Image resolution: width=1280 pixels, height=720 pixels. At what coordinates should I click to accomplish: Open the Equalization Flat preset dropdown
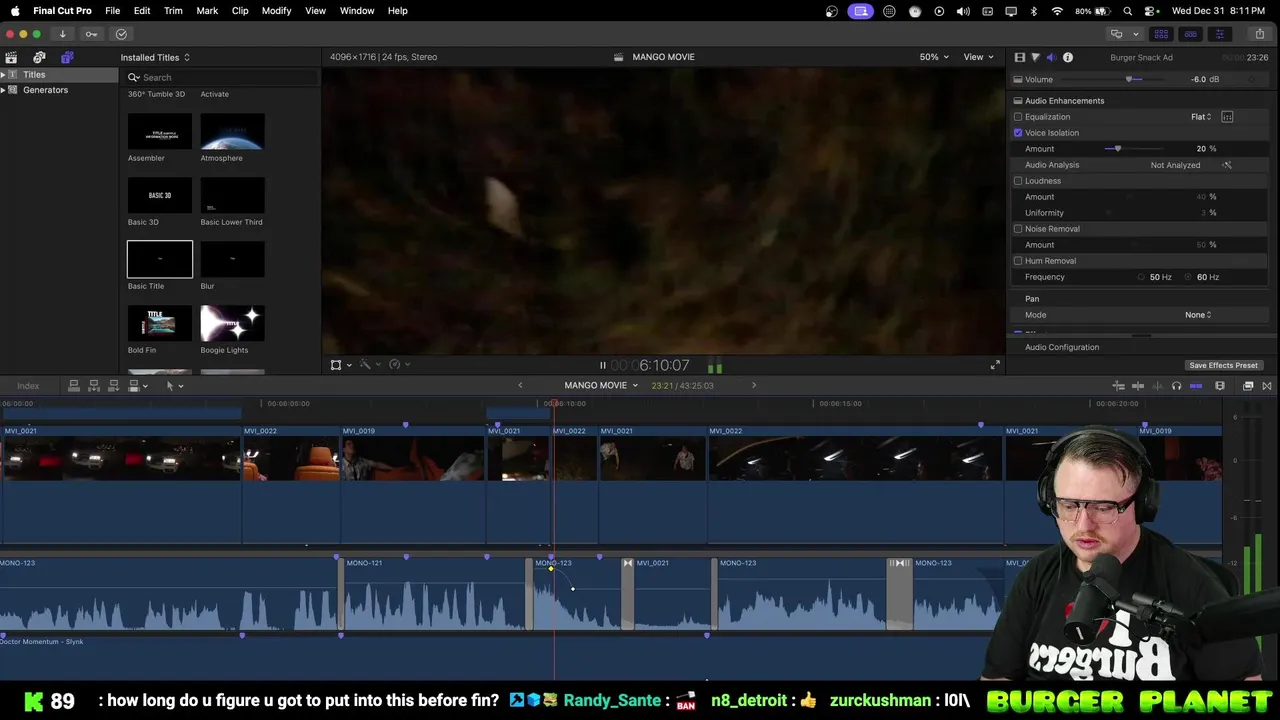(x=1201, y=117)
